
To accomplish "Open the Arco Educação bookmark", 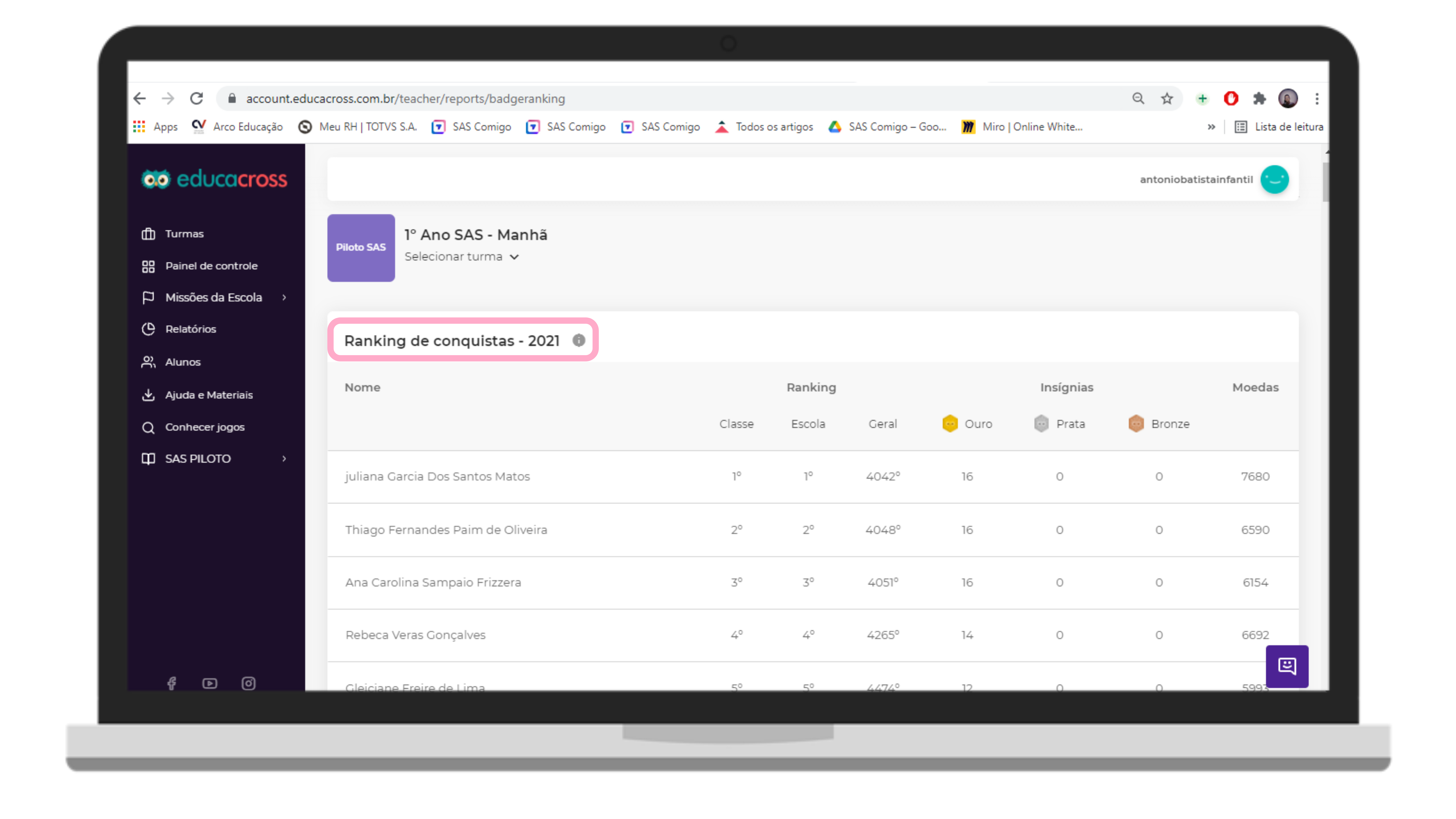I will click(x=237, y=127).
